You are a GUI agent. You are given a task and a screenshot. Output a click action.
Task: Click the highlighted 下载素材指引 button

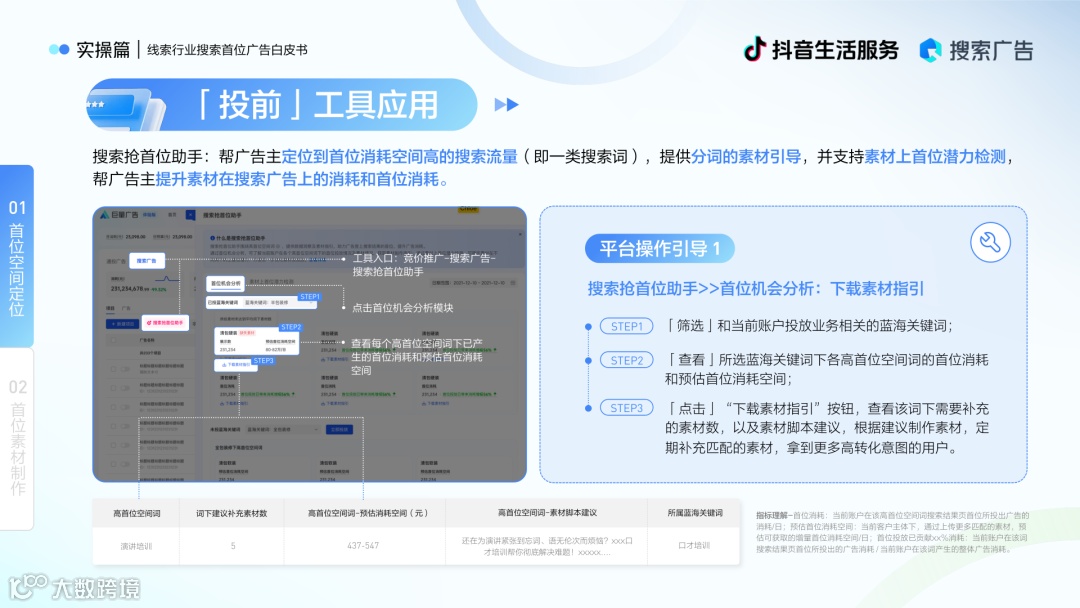236,364
